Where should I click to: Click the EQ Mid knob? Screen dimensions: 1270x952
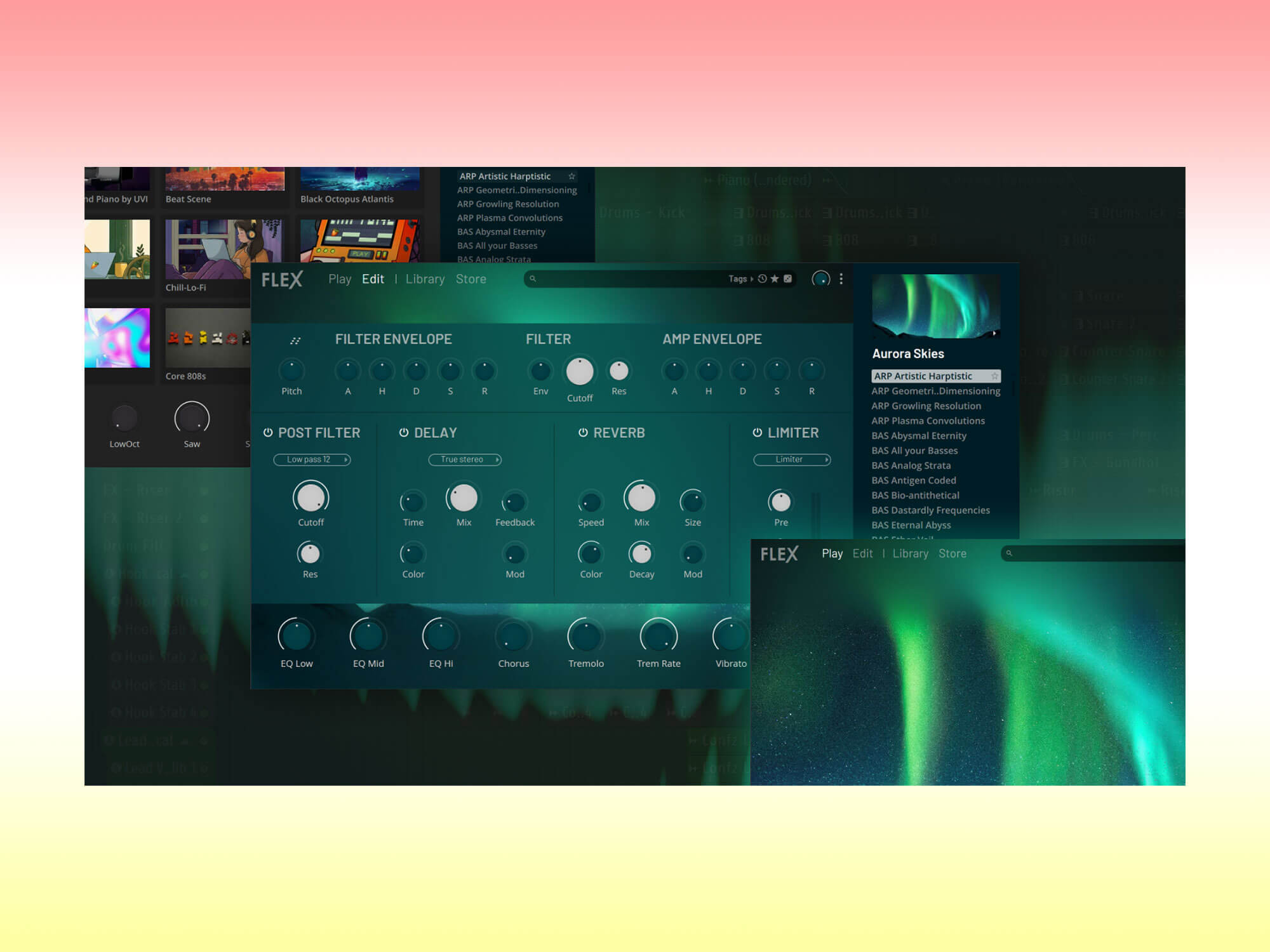(x=368, y=635)
